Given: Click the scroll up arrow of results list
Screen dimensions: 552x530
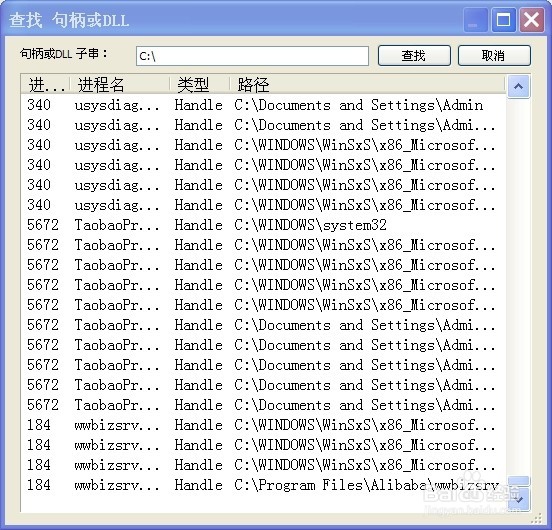Looking at the screenshot, I should (x=518, y=87).
